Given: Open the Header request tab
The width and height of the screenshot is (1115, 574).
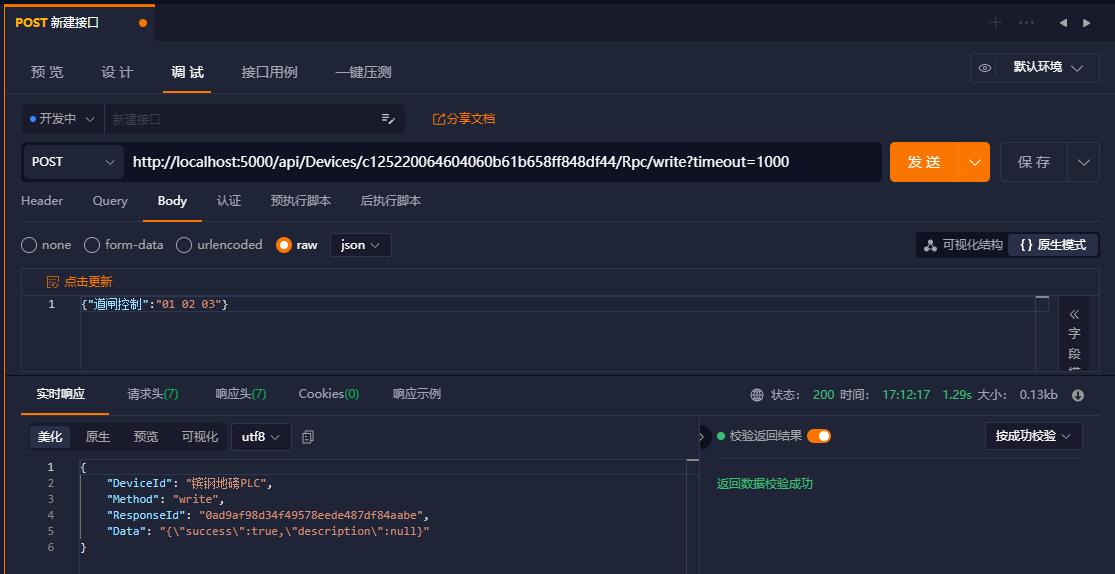Looking at the screenshot, I should [42, 201].
